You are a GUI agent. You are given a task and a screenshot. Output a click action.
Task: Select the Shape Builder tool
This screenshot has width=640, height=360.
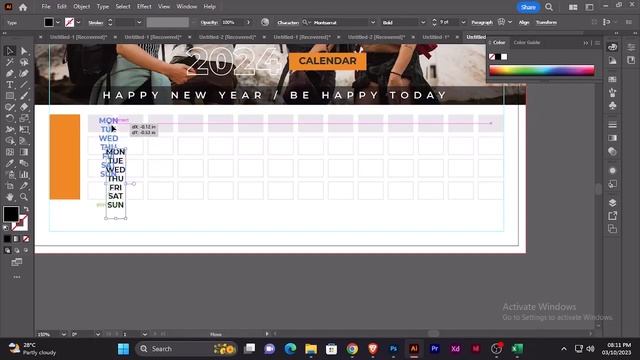(10, 141)
